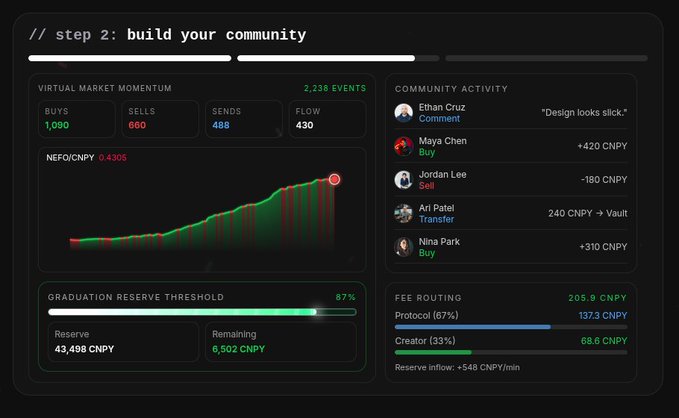Viewport: 679px width, 418px height.
Task: Click the 68.6 CNPY creator amount
Action: [604, 341]
